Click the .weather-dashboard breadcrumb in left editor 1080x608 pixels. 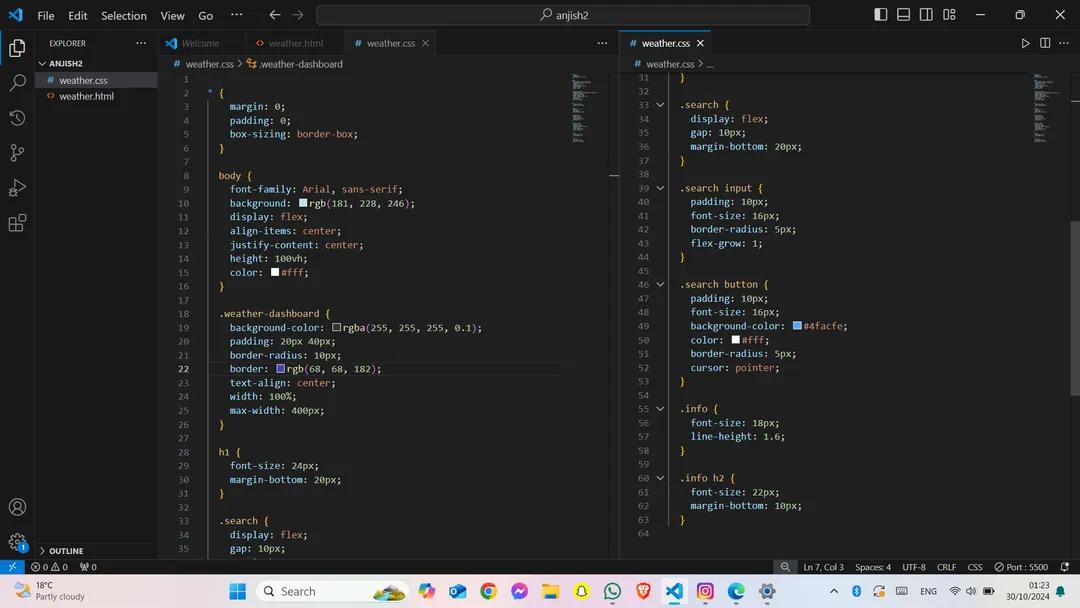(x=295, y=64)
